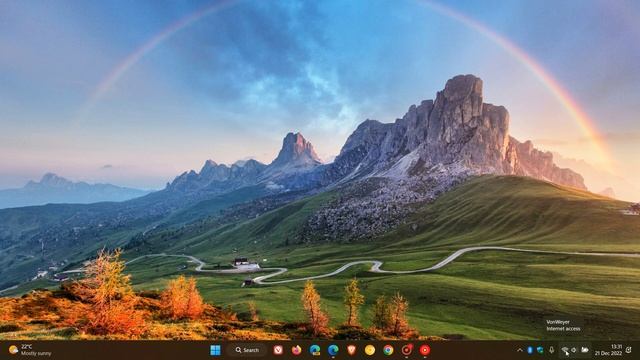Viewport: 640px width, 360px height.
Task: Open Google Chrome from the taskbar
Action: tap(388, 350)
